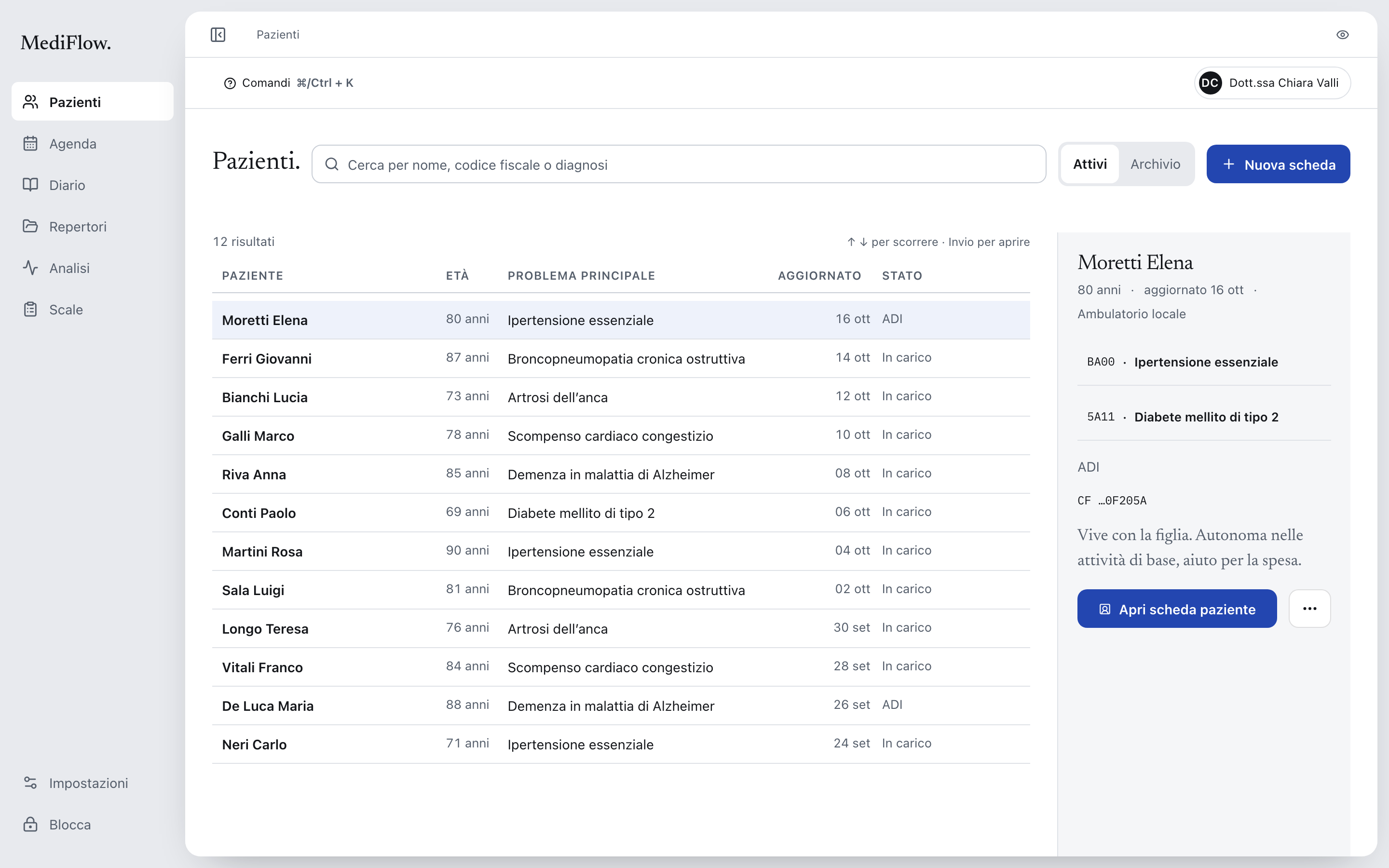Select patient Conti Paolo

(621, 513)
